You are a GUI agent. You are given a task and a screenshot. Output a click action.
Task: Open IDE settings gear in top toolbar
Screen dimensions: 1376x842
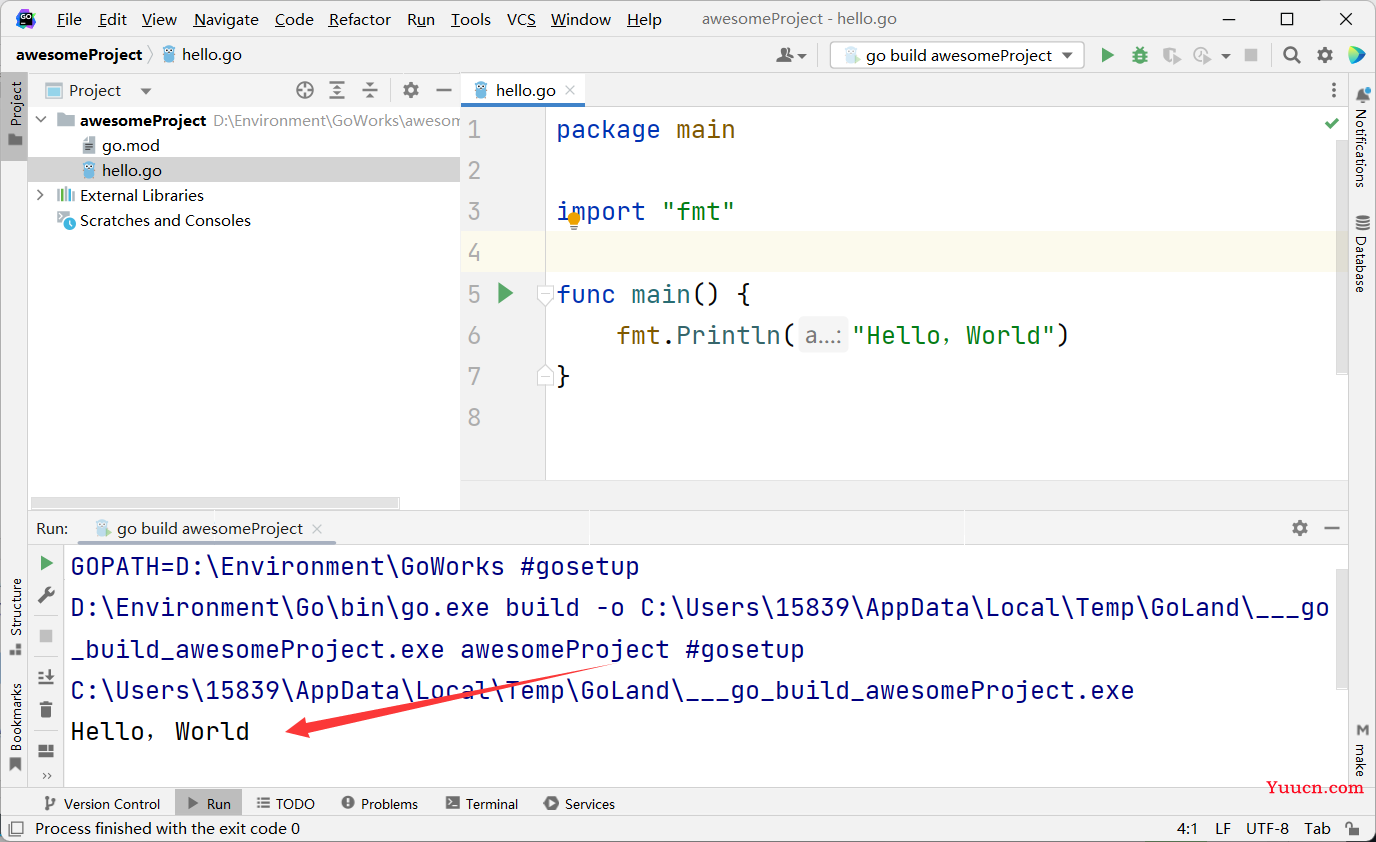1325,55
